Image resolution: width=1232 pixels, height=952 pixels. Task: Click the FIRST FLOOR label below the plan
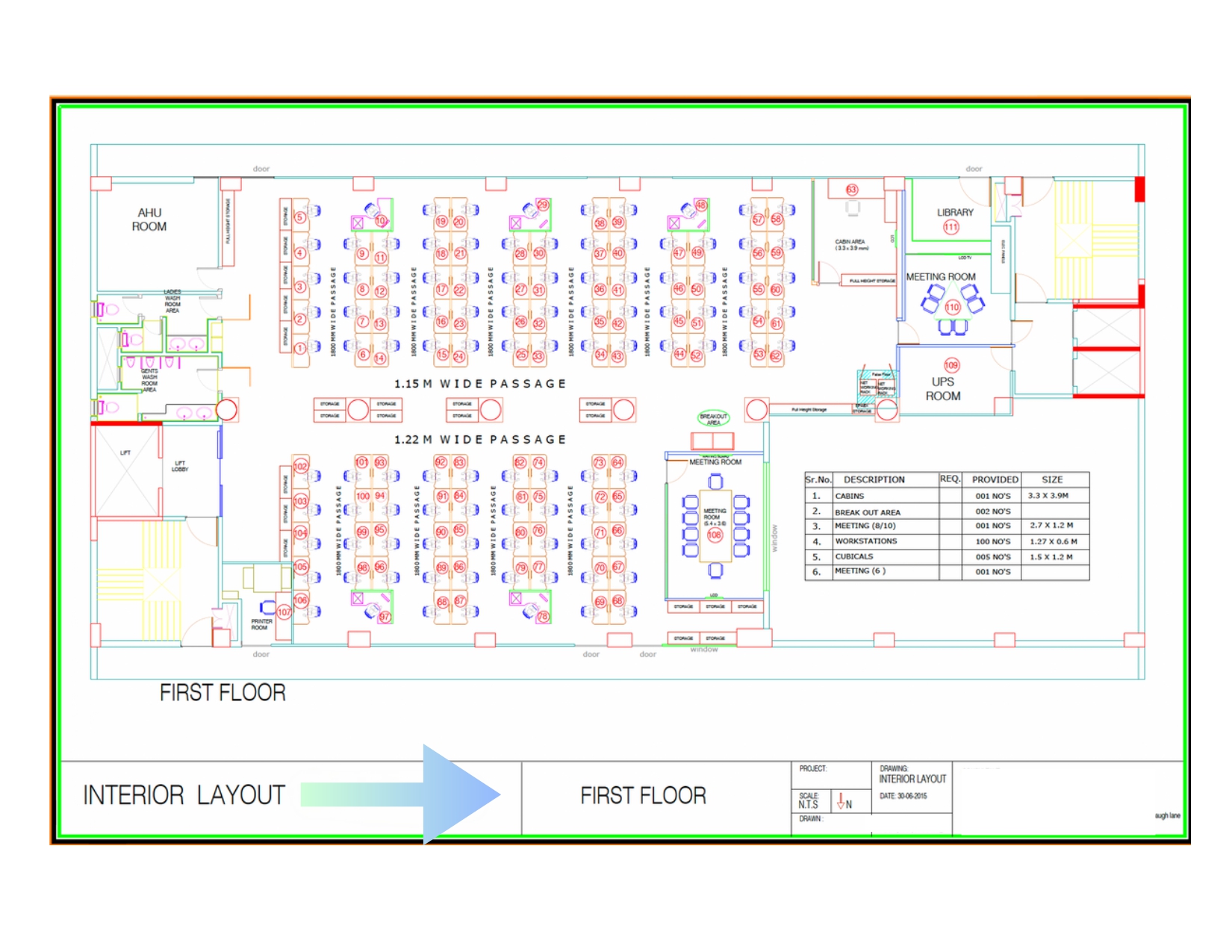223,693
